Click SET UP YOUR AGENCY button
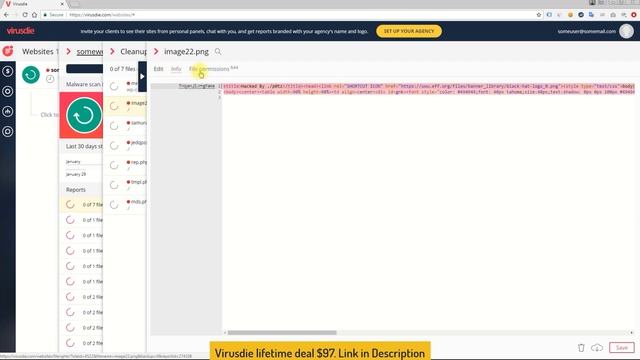The width and height of the screenshot is (640, 360). coord(409,31)
